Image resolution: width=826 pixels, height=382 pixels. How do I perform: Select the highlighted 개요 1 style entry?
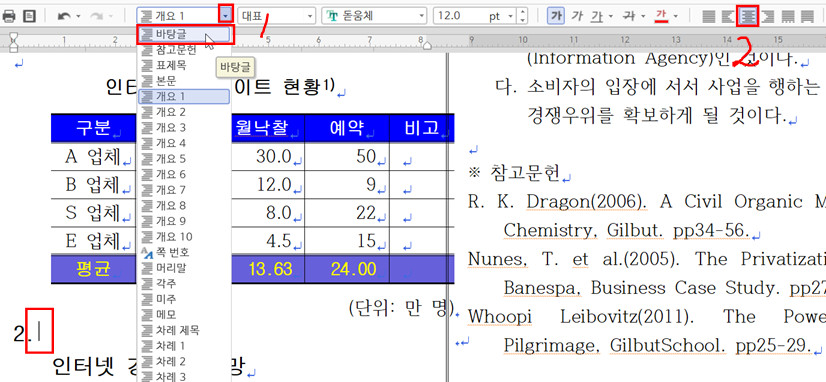184,96
